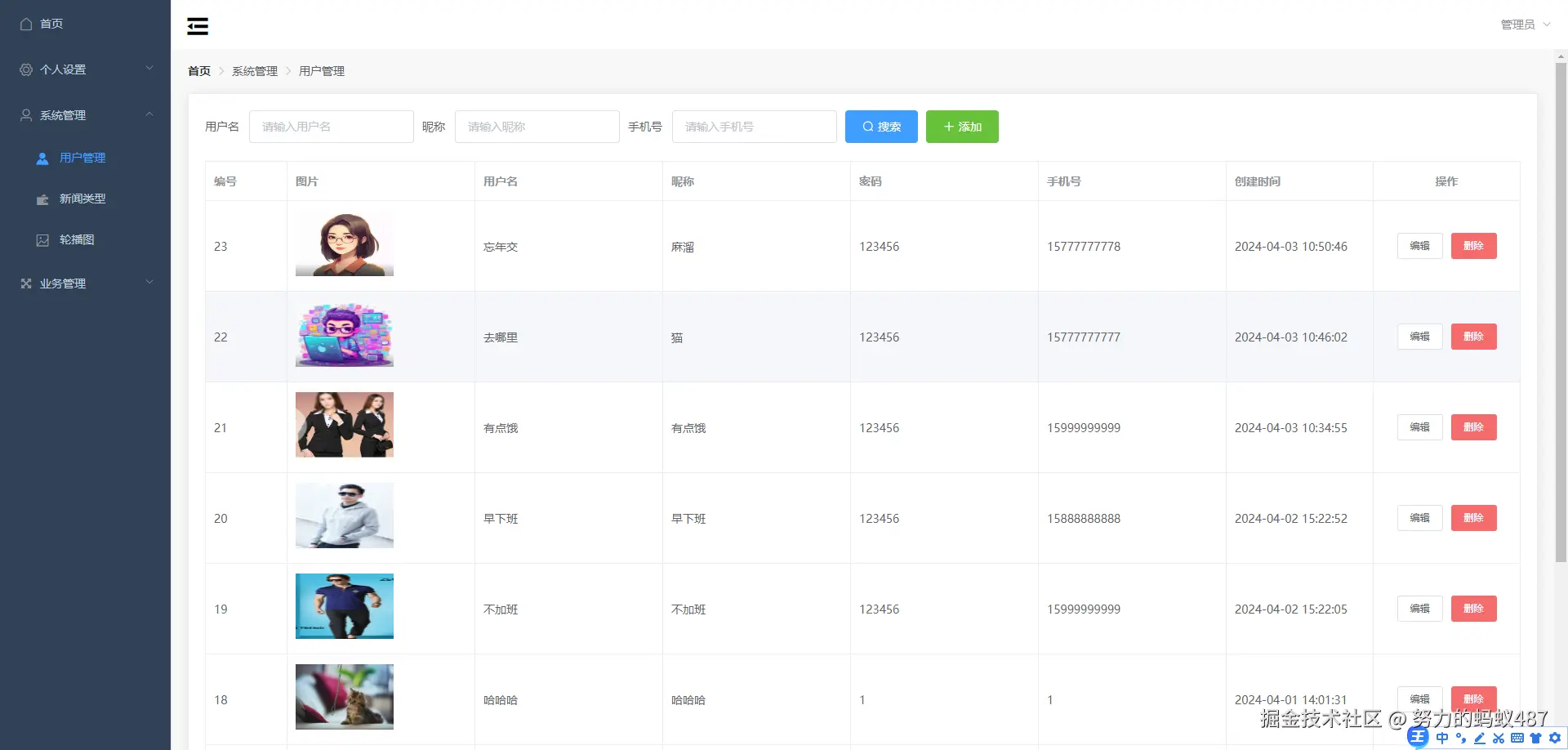The height and width of the screenshot is (750, 1568).
Task: Click the IME settings gear icon
Action: pos(1555,738)
